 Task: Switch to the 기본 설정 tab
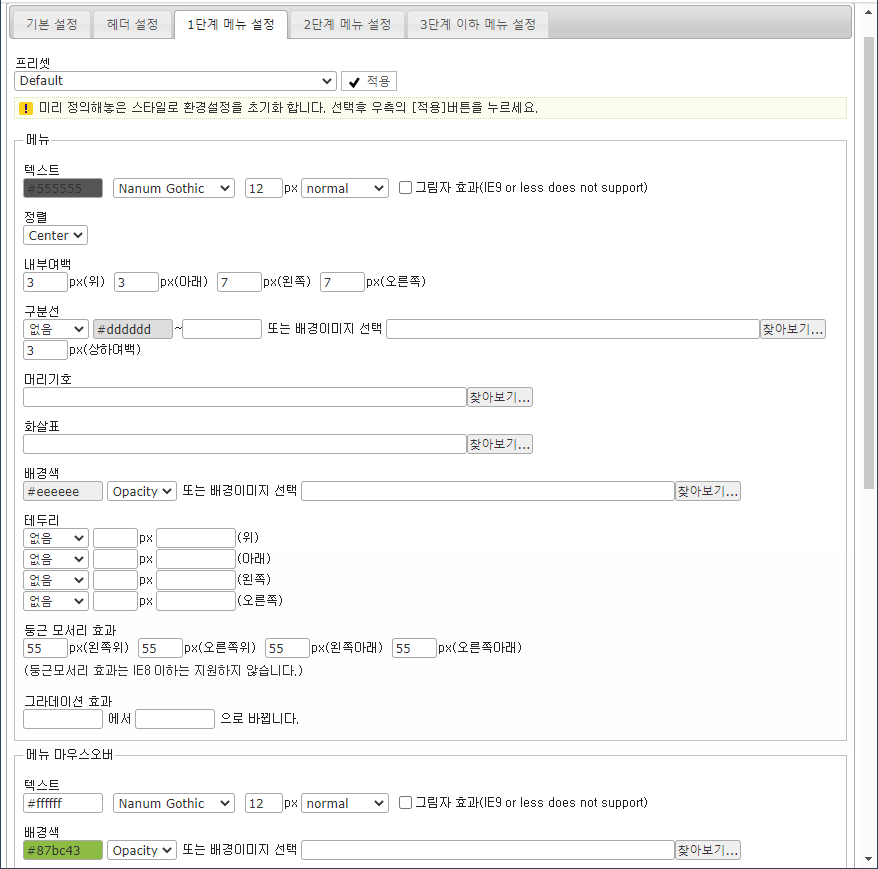[x=50, y=25]
